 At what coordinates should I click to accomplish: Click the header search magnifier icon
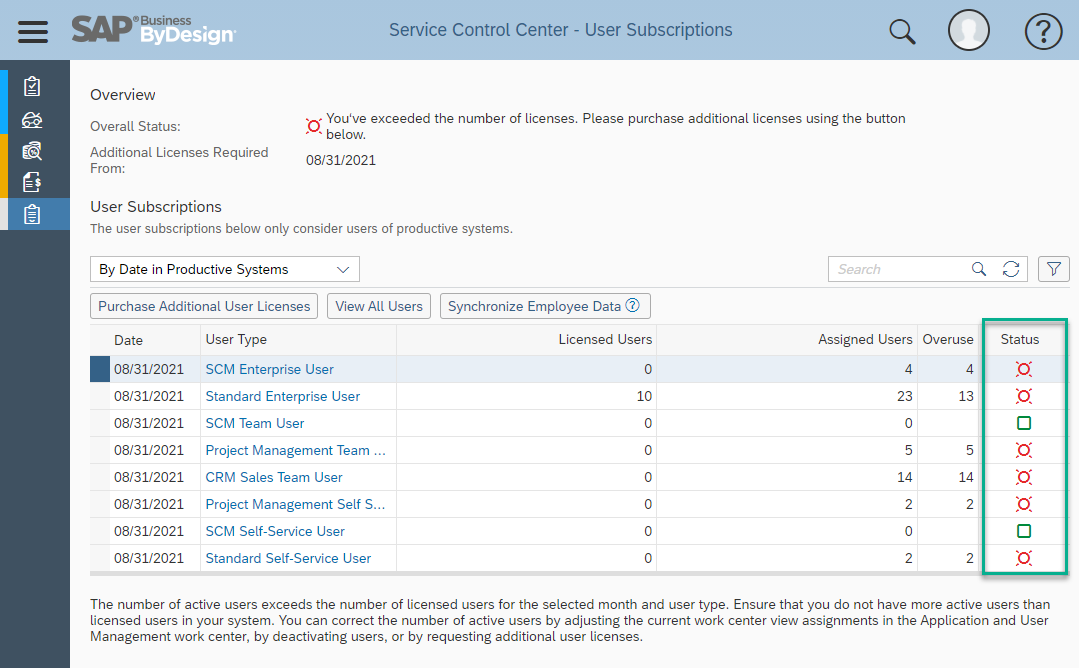click(x=901, y=31)
